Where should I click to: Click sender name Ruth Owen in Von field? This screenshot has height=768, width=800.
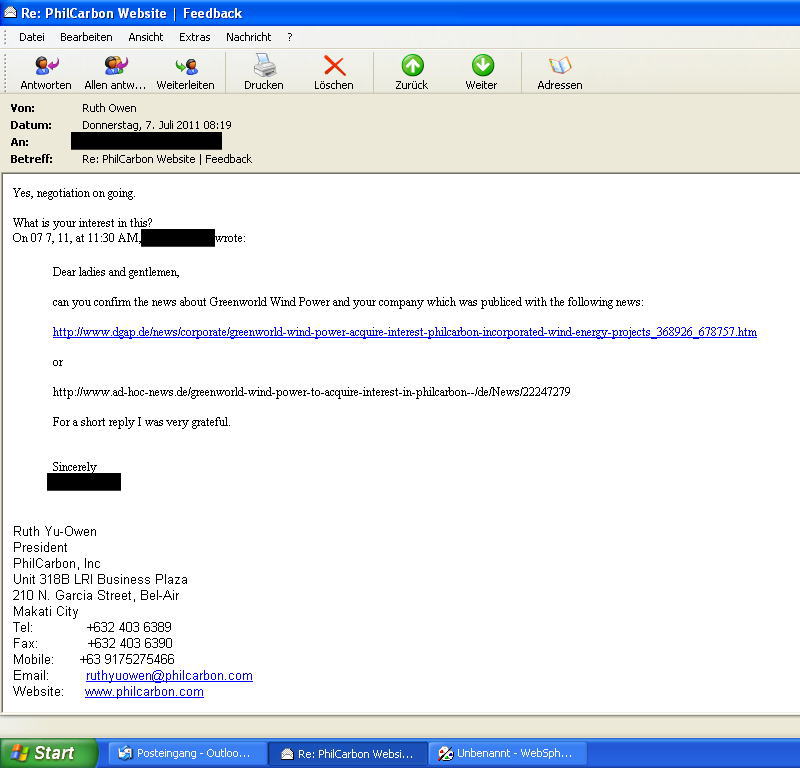[x=109, y=108]
